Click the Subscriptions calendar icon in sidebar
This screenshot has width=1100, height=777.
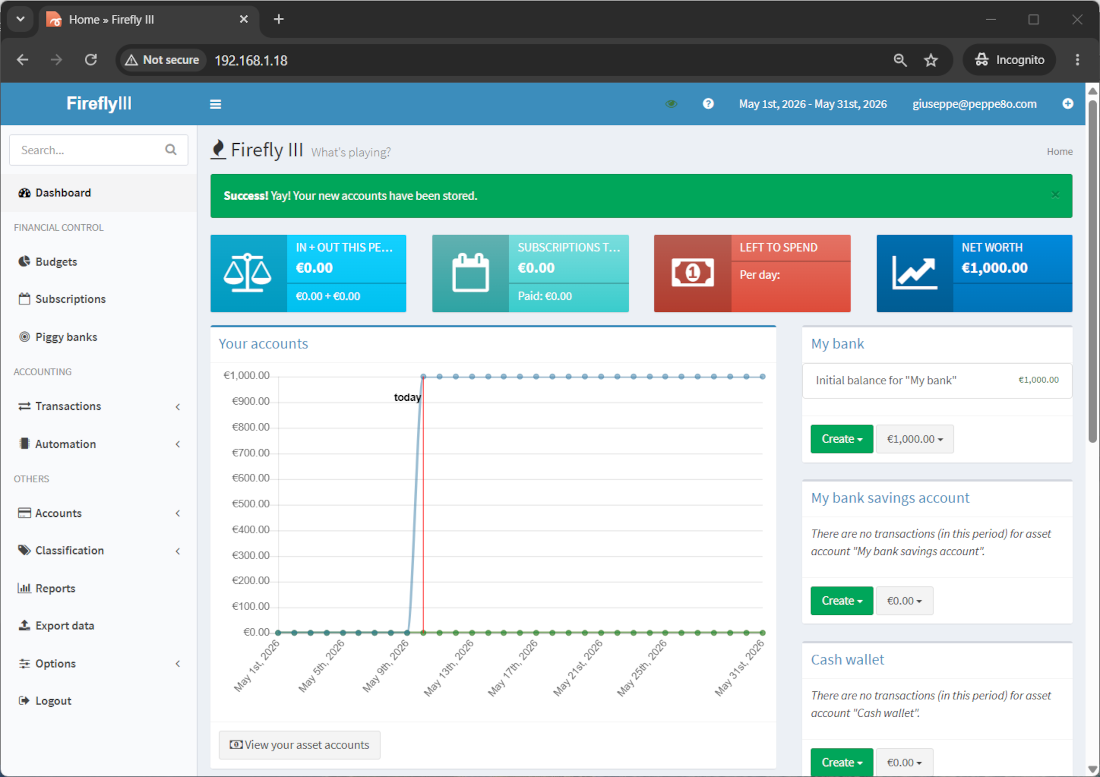(x=25, y=299)
